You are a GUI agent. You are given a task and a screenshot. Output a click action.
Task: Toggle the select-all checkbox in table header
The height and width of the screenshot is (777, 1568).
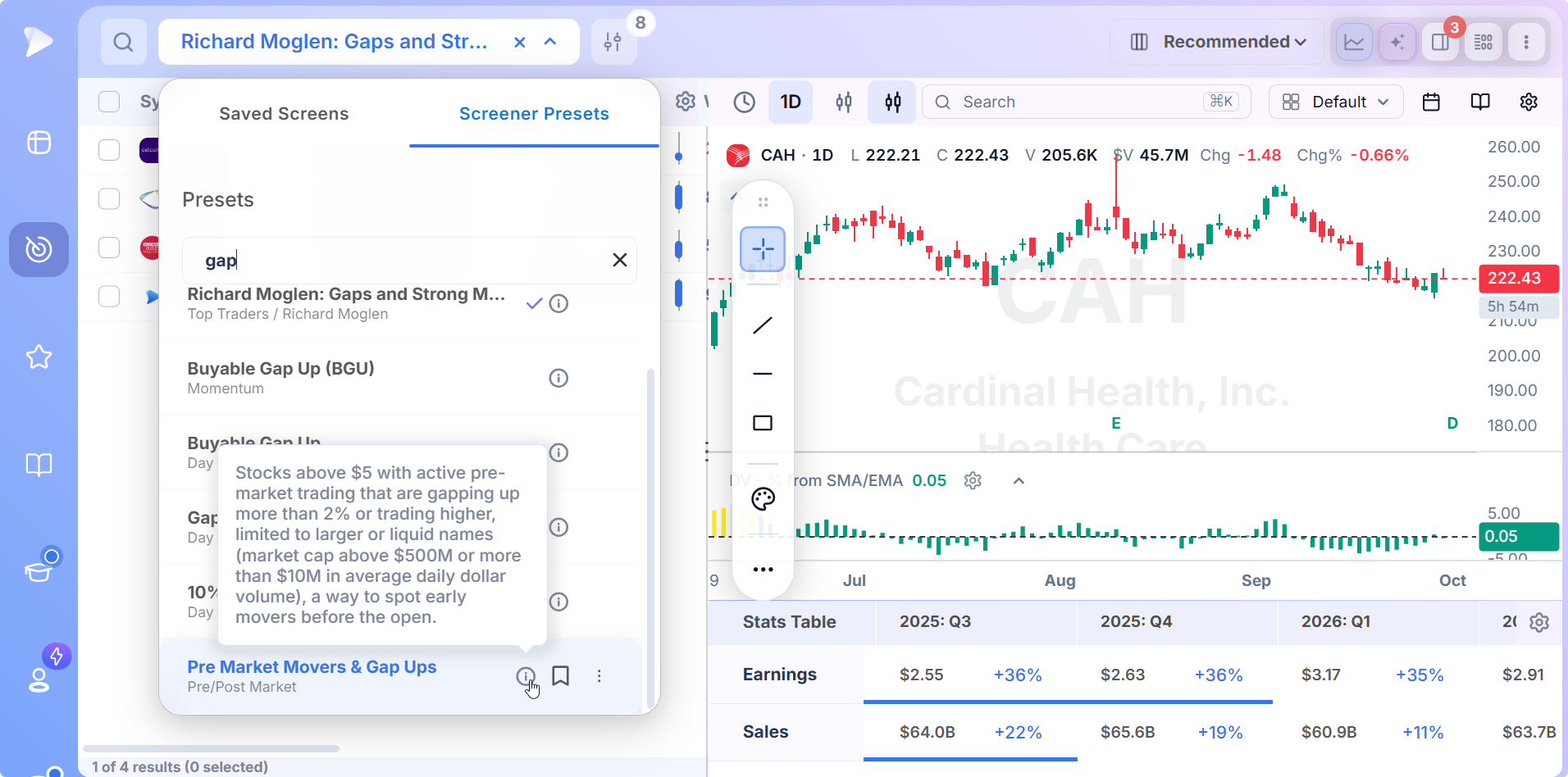click(x=109, y=102)
